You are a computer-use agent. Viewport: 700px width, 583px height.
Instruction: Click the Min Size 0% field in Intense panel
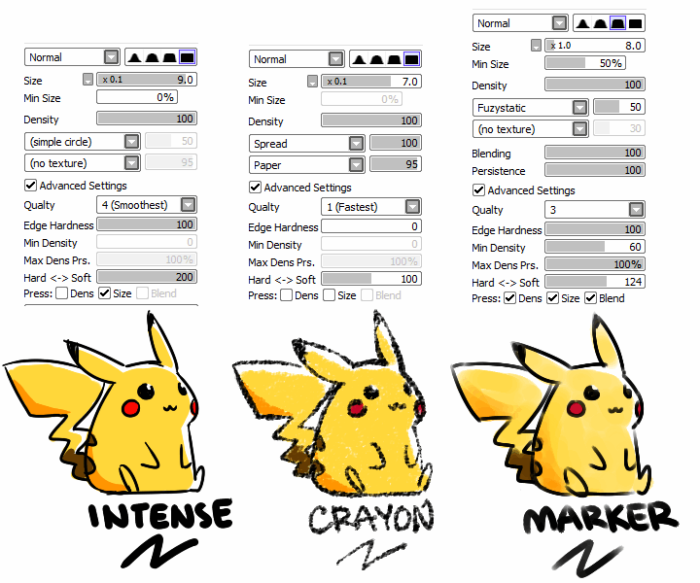point(137,97)
